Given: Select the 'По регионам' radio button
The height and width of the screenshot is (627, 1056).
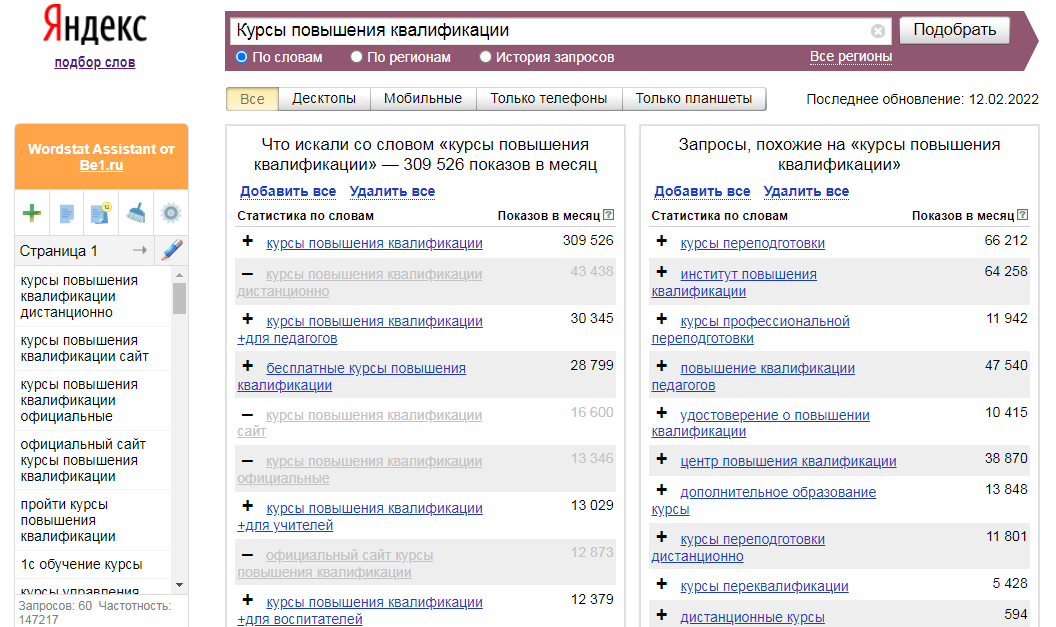Looking at the screenshot, I should 356,57.
